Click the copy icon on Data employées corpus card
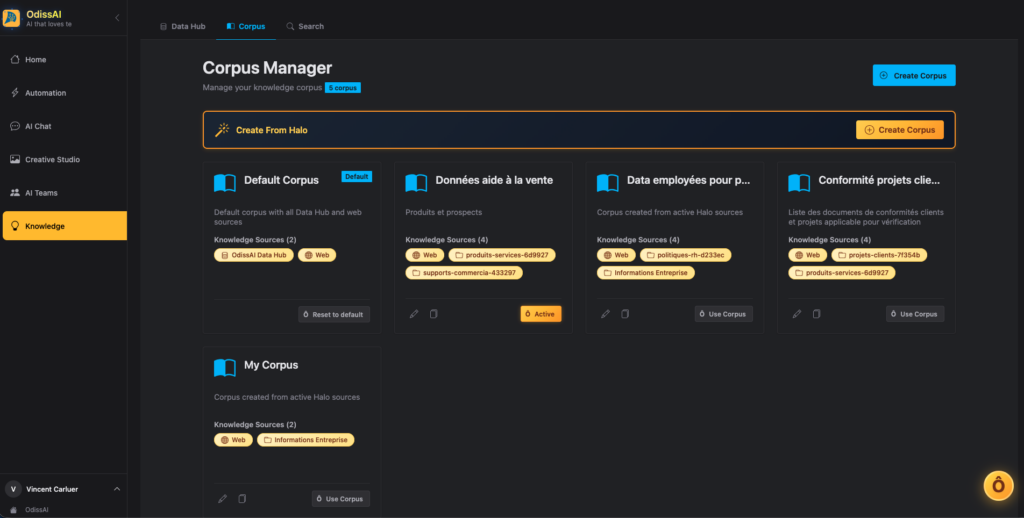 (625, 314)
